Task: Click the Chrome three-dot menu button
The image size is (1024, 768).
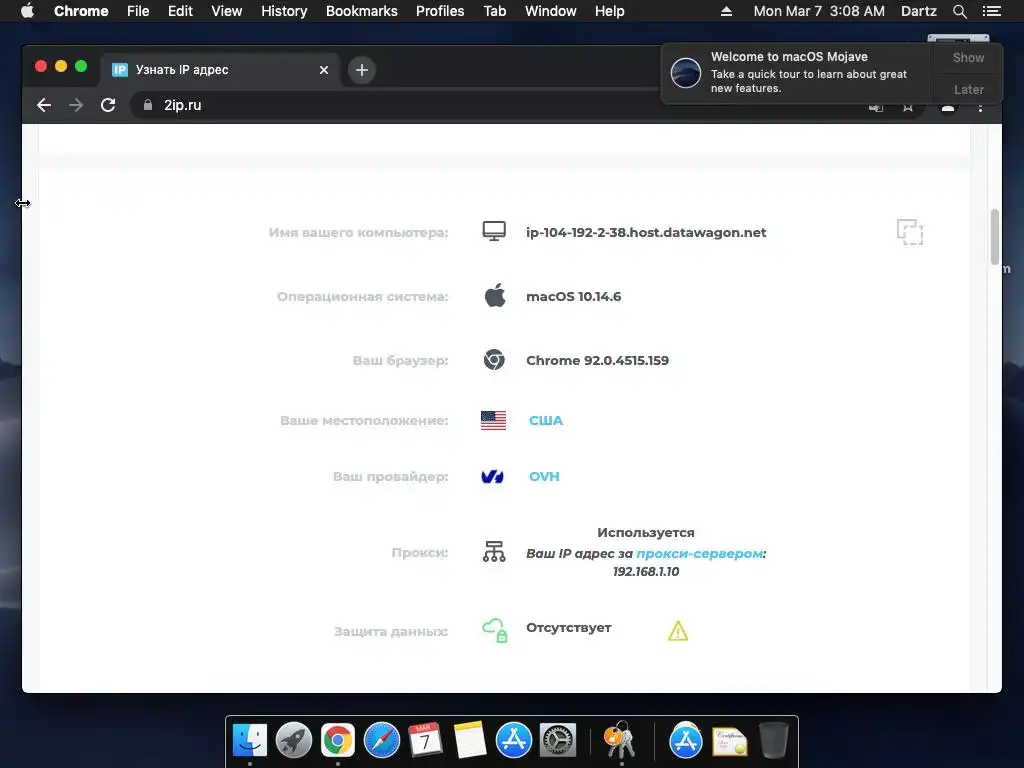Action: 980,108
